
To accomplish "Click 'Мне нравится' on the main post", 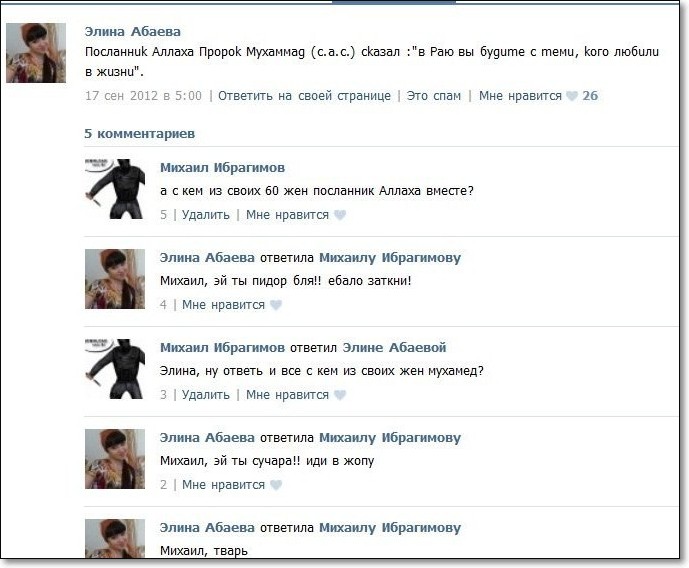I will pyautogui.click(x=520, y=95).
